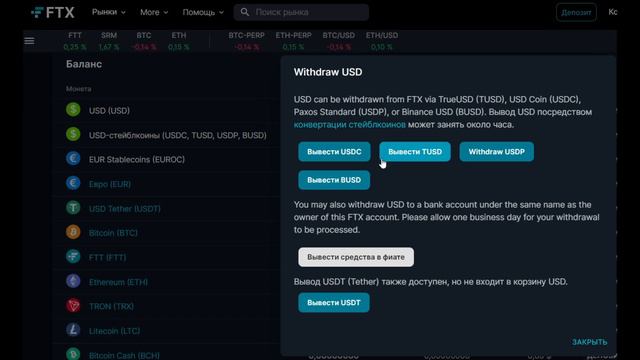Expand the Помощь dropdown menu
Image resolution: width=640 pixels, height=360 pixels.
203,12
